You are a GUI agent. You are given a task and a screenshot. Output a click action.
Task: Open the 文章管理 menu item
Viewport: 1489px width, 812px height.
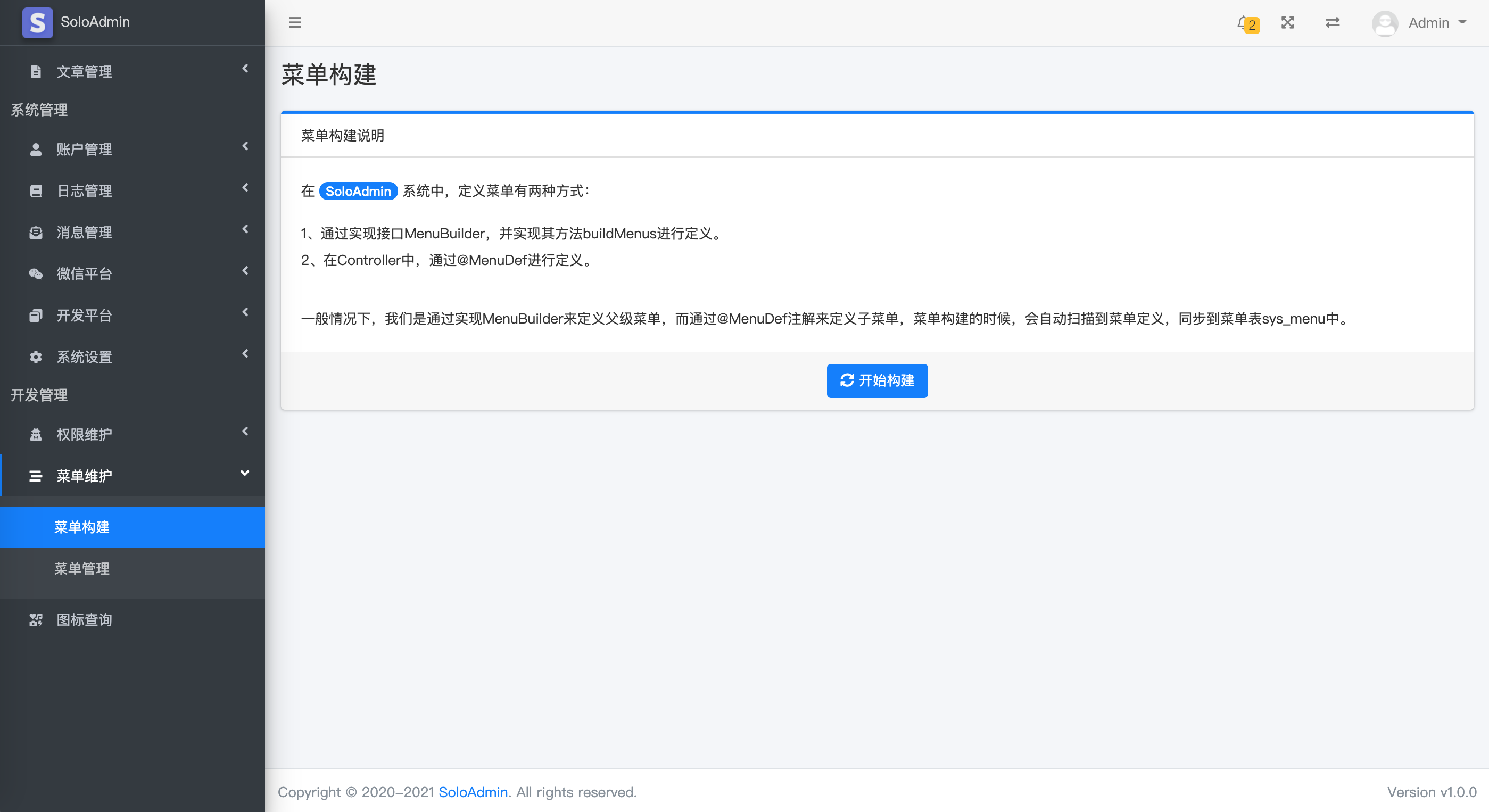(x=133, y=72)
